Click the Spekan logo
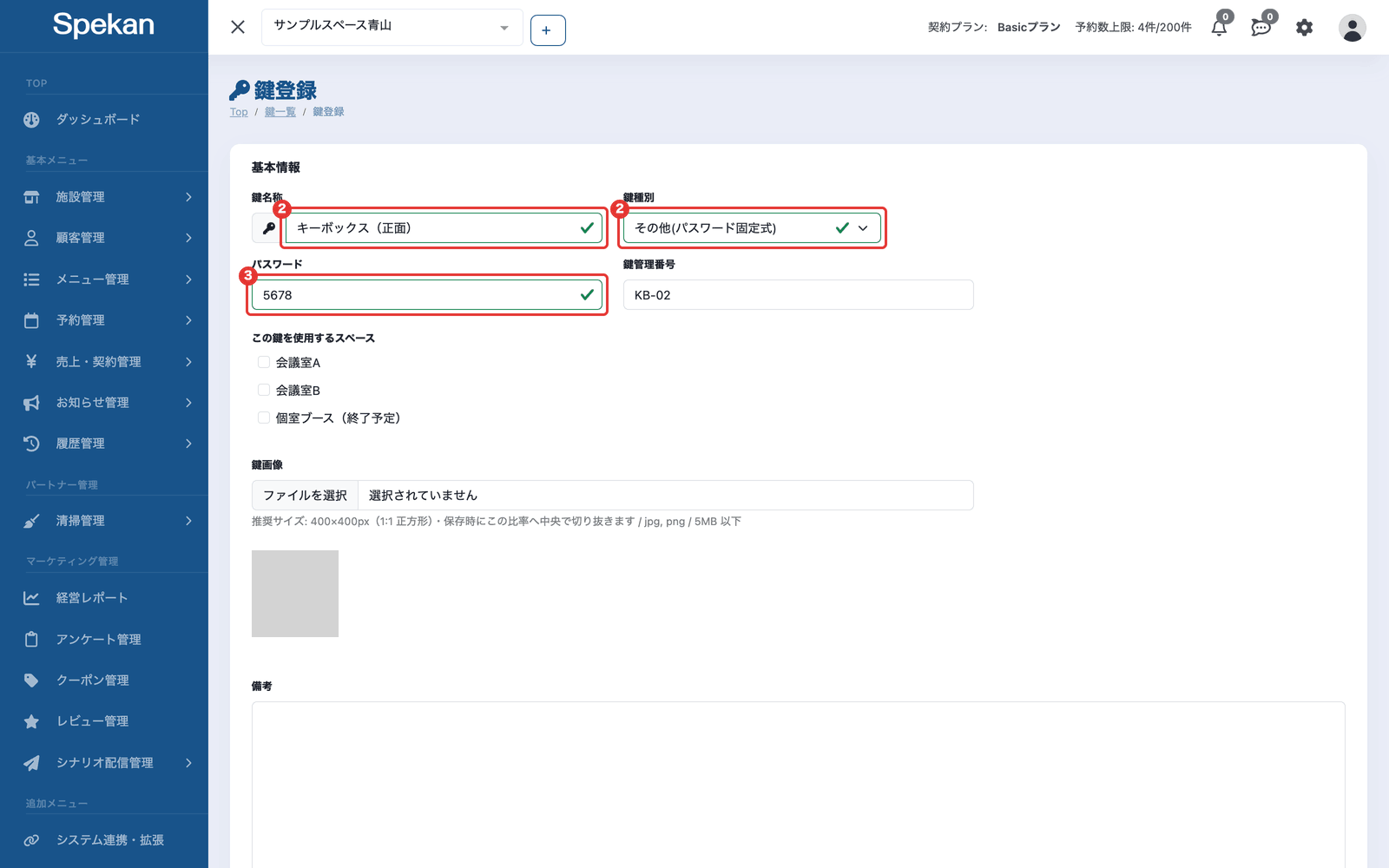The image size is (1389, 868). pos(103,24)
